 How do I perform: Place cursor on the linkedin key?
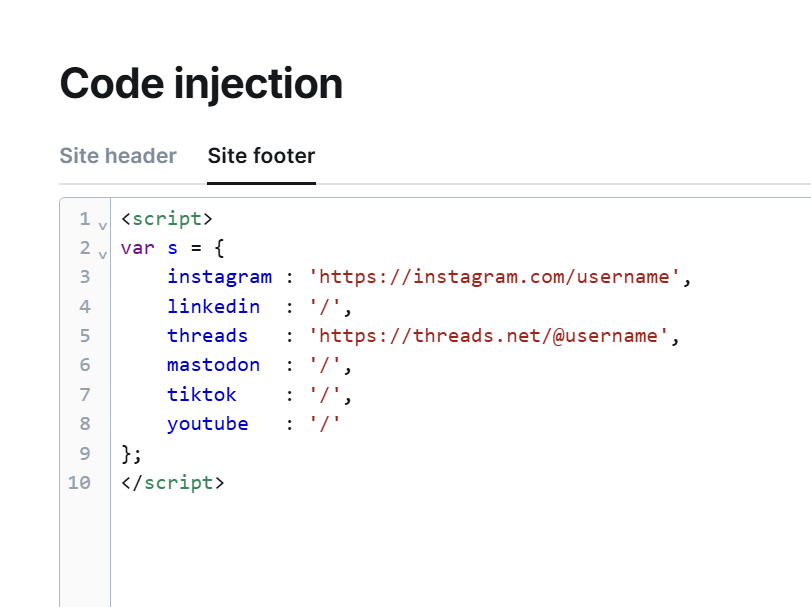(x=213, y=306)
